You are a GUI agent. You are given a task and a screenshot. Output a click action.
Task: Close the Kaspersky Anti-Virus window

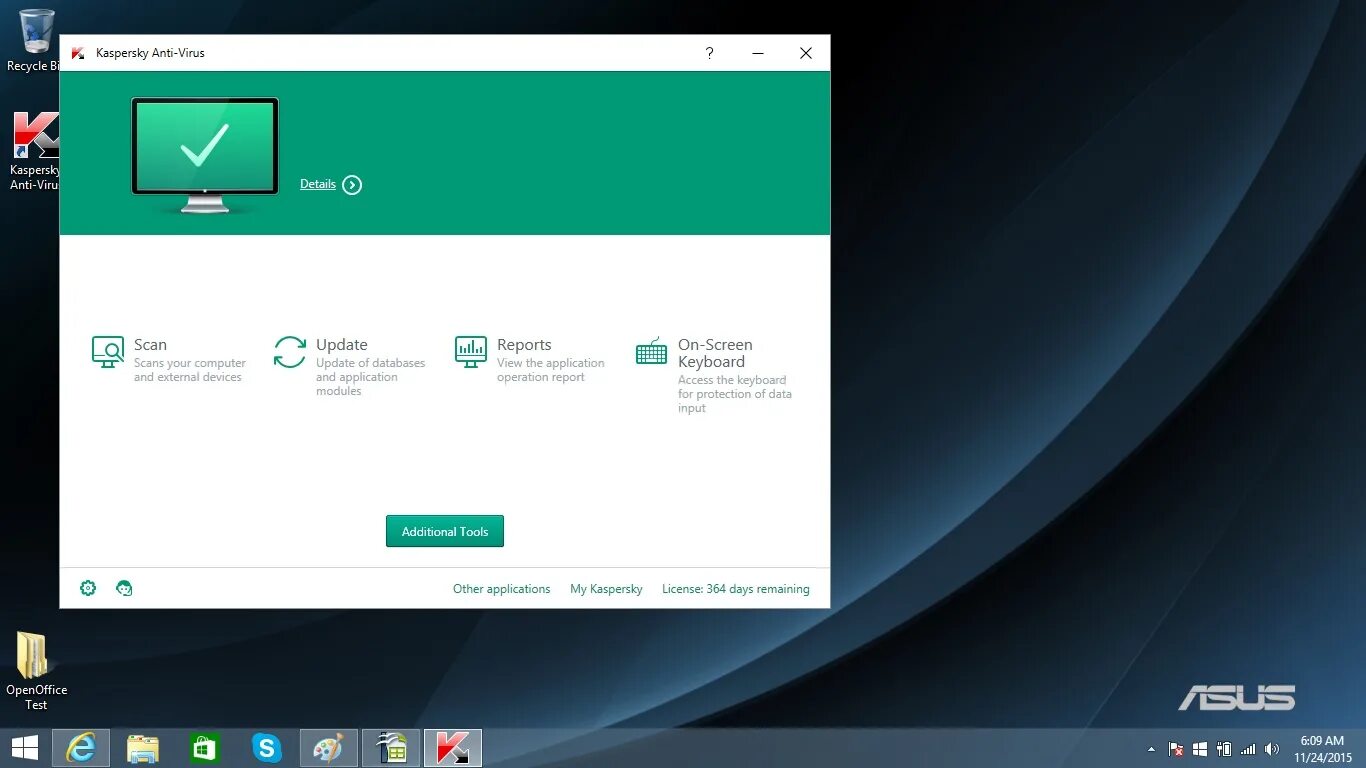[x=806, y=53]
